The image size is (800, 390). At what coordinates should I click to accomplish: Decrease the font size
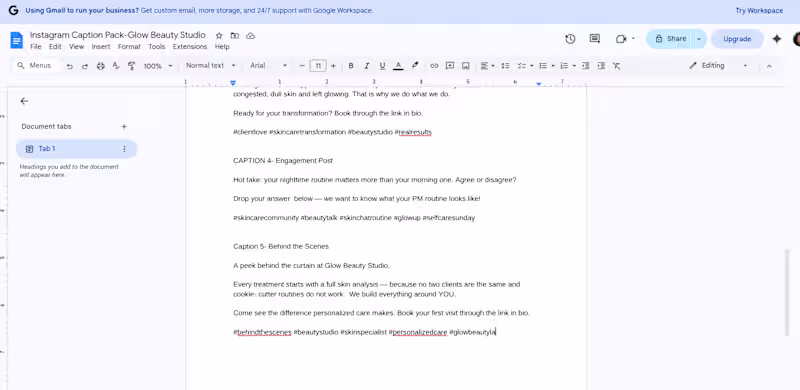click(302, 66)
